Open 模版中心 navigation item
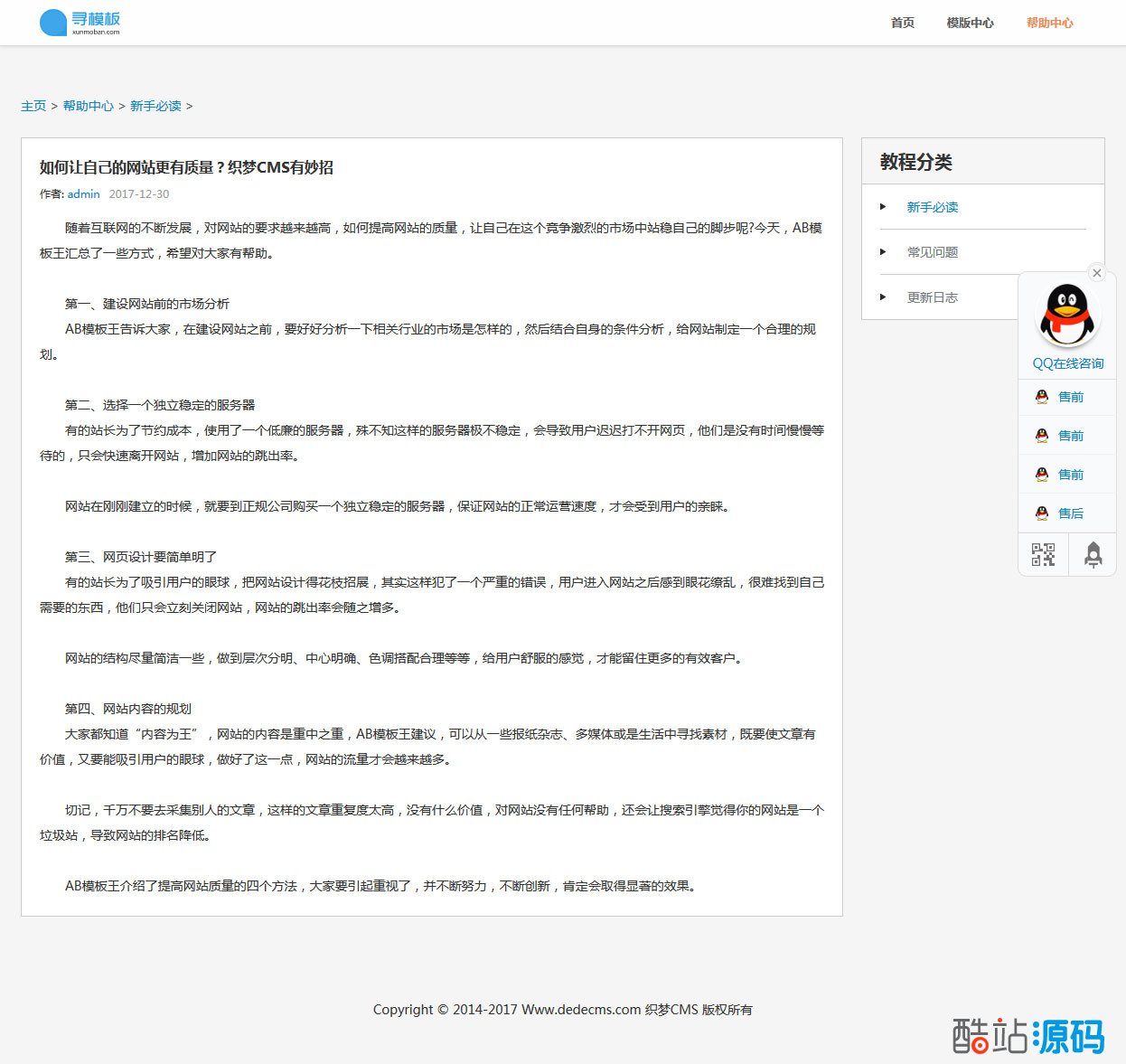The height and width of the screenshot is (1064, 1126). pos(970,23)
